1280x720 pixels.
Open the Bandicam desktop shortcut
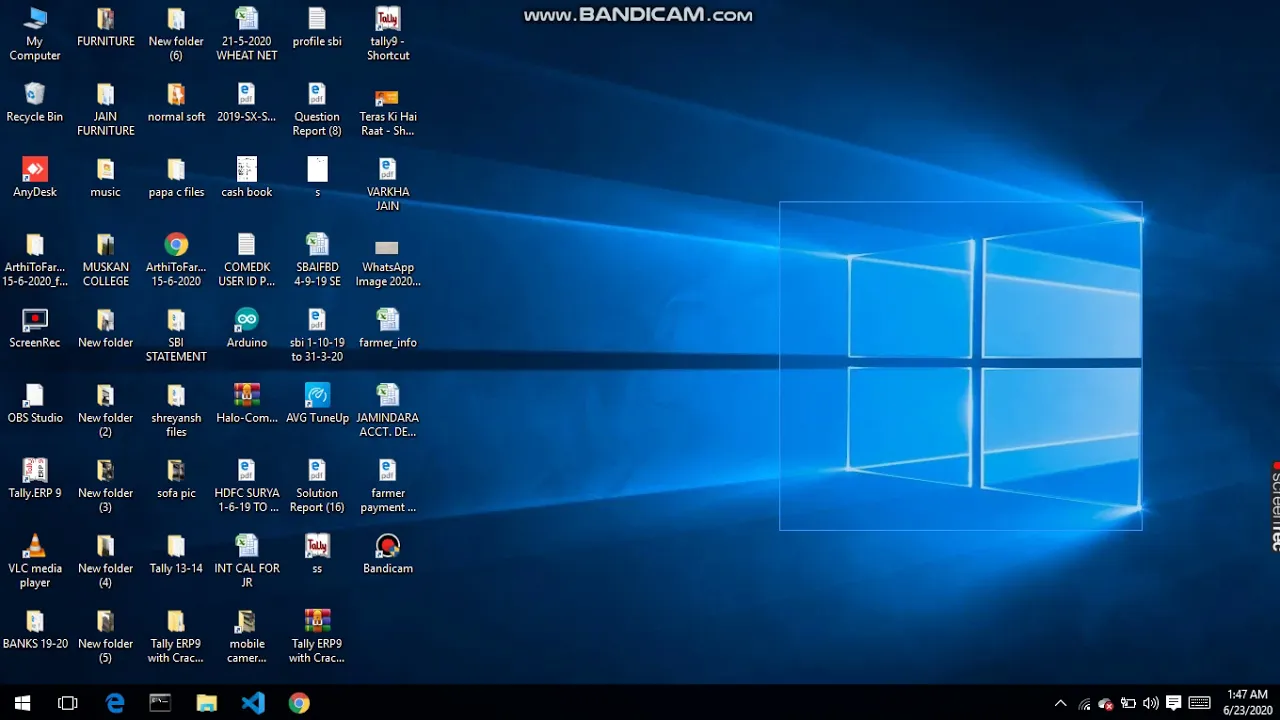point(388,553)
